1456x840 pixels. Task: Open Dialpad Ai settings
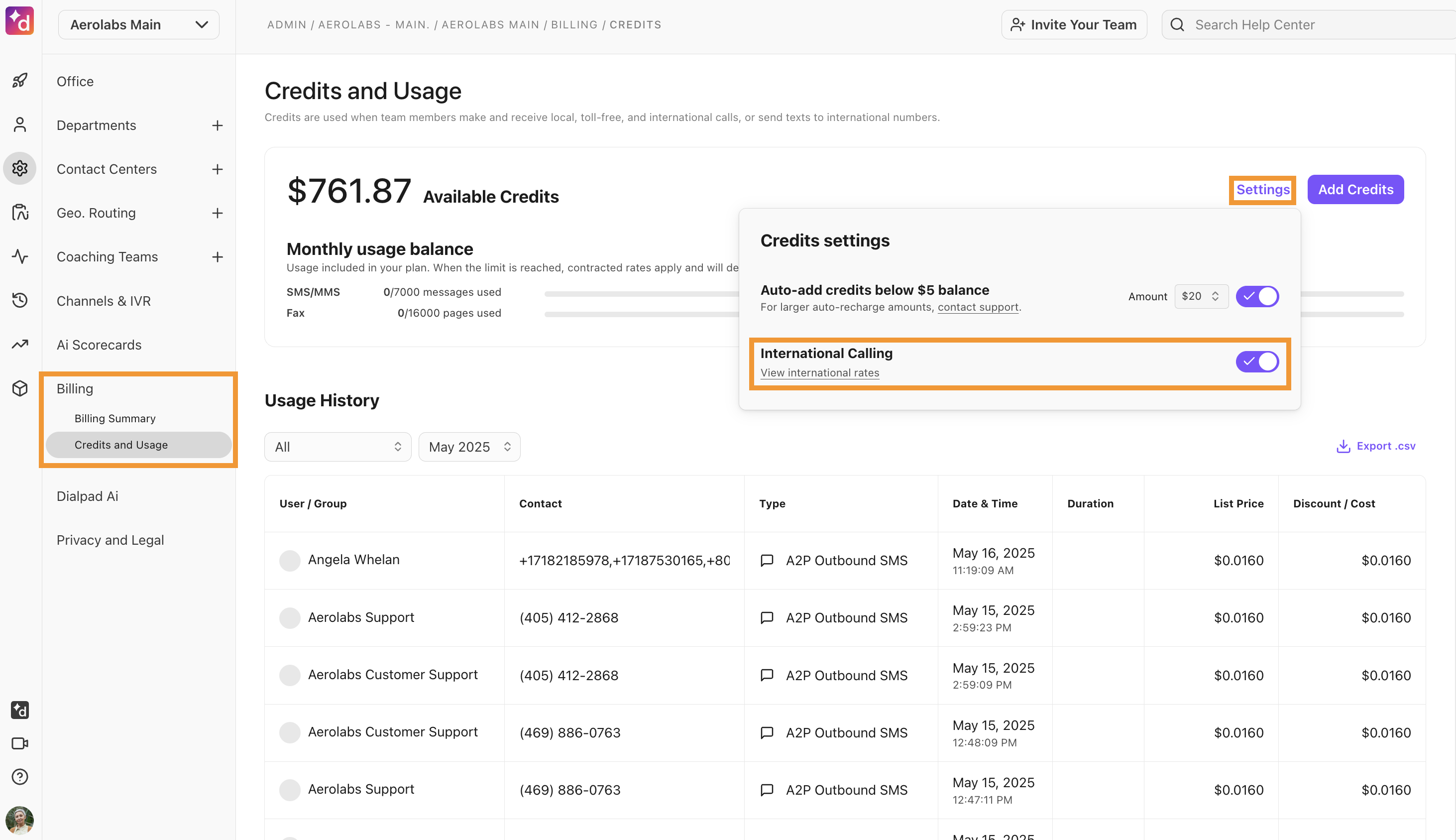click(87, 496)
